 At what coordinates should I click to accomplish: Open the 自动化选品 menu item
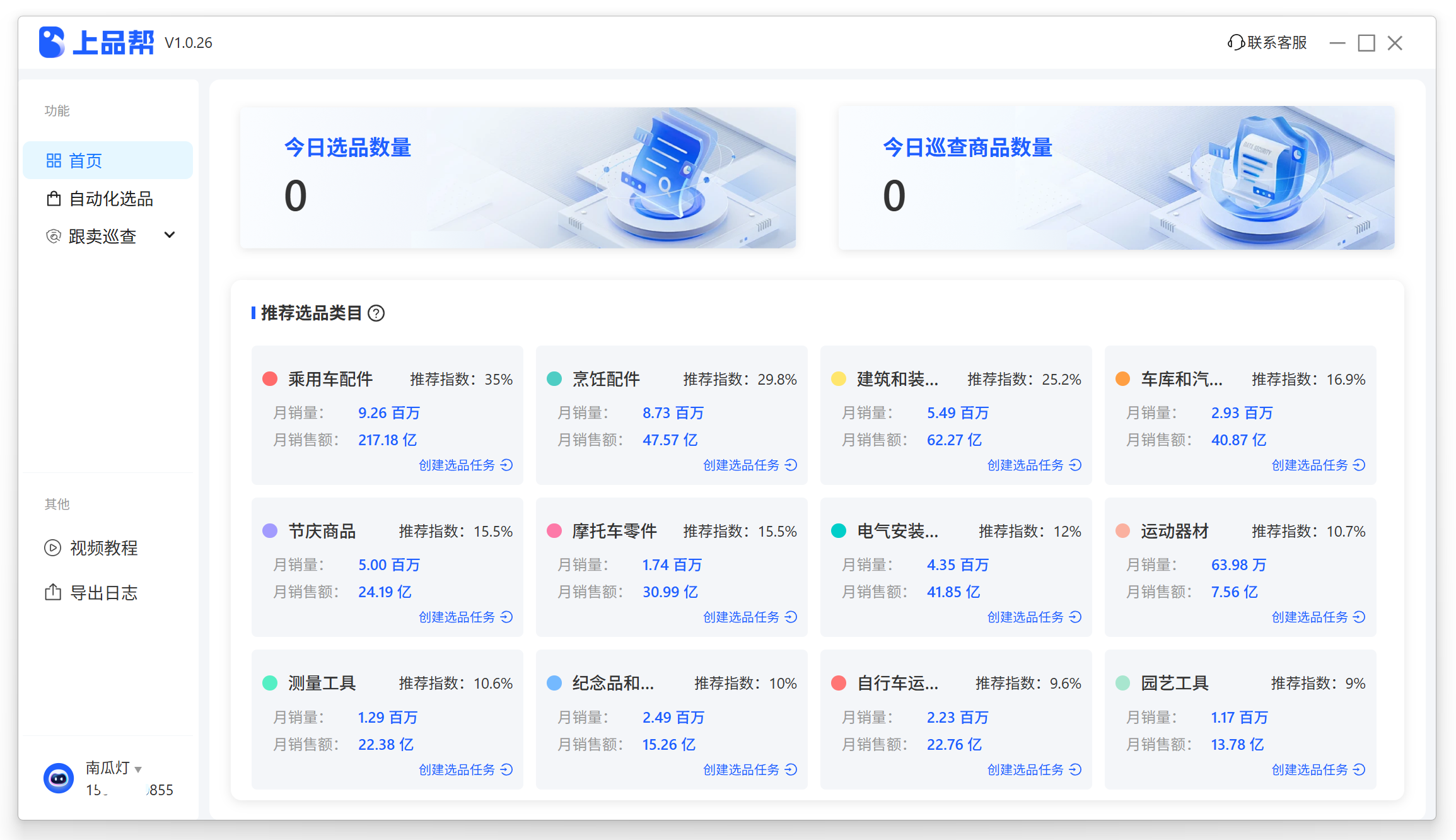[108, 199]
